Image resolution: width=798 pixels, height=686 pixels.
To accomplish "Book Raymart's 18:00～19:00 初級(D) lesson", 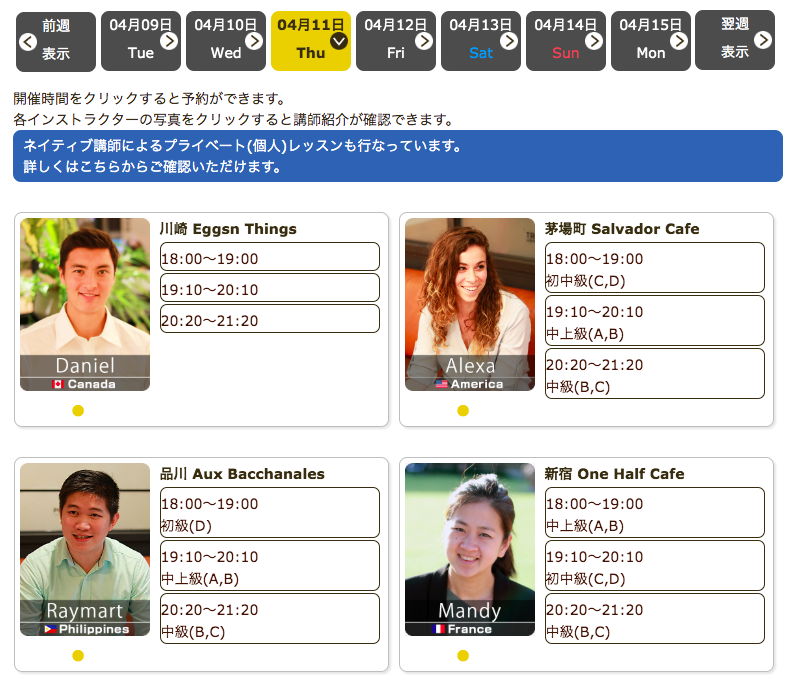I will point(270,513).
